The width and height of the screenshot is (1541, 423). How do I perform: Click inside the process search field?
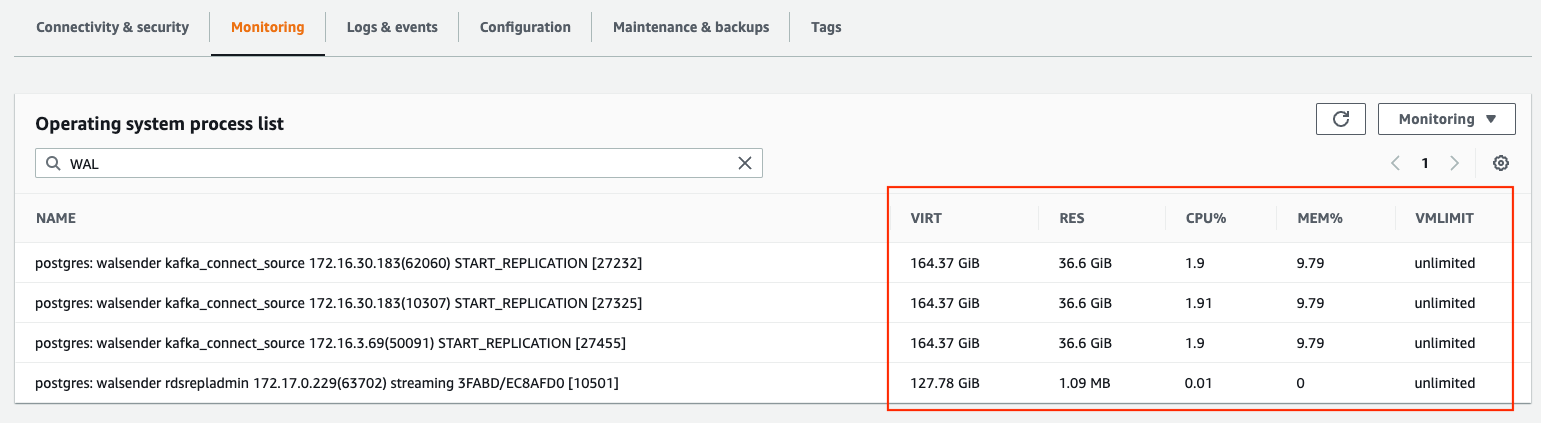pyautogui.click(x=400, y=164)
